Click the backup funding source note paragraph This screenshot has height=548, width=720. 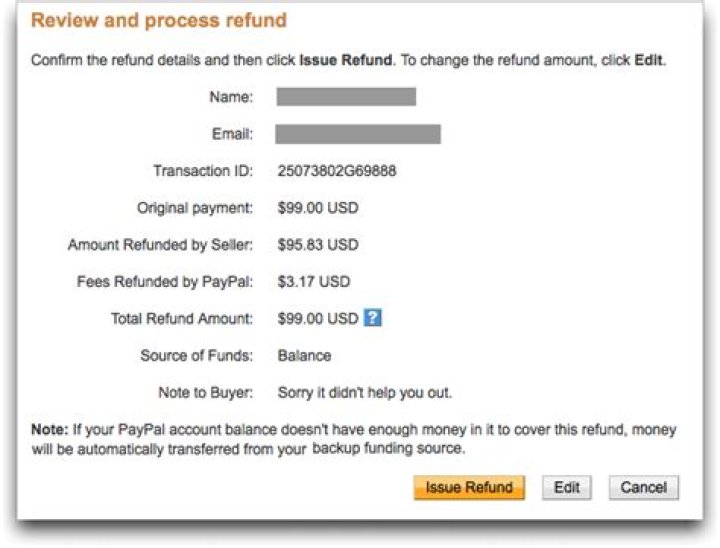tap(353, 439)
